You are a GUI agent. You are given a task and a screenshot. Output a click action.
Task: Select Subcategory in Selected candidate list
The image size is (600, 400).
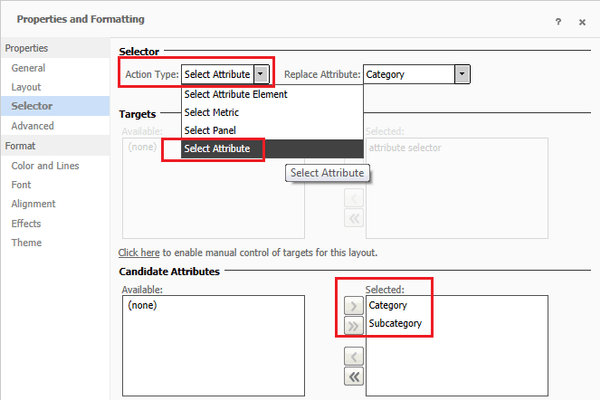click(395, 323)
